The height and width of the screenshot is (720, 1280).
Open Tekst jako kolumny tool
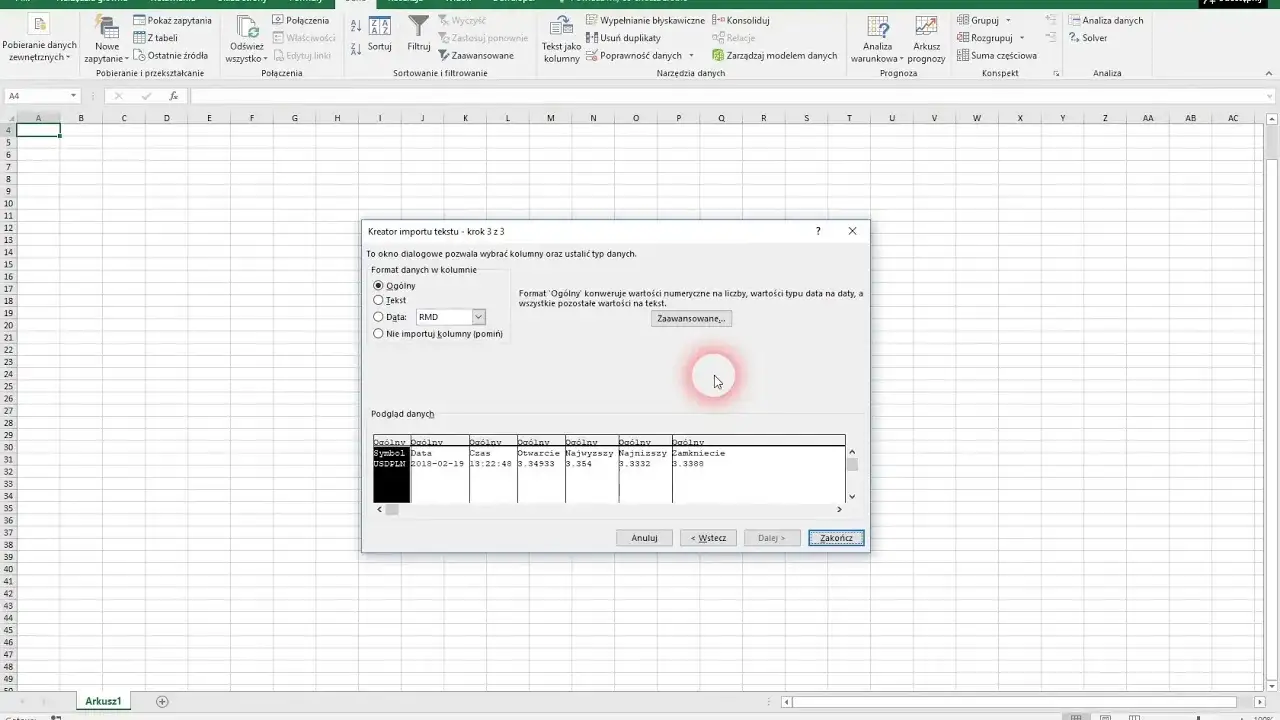561,39
